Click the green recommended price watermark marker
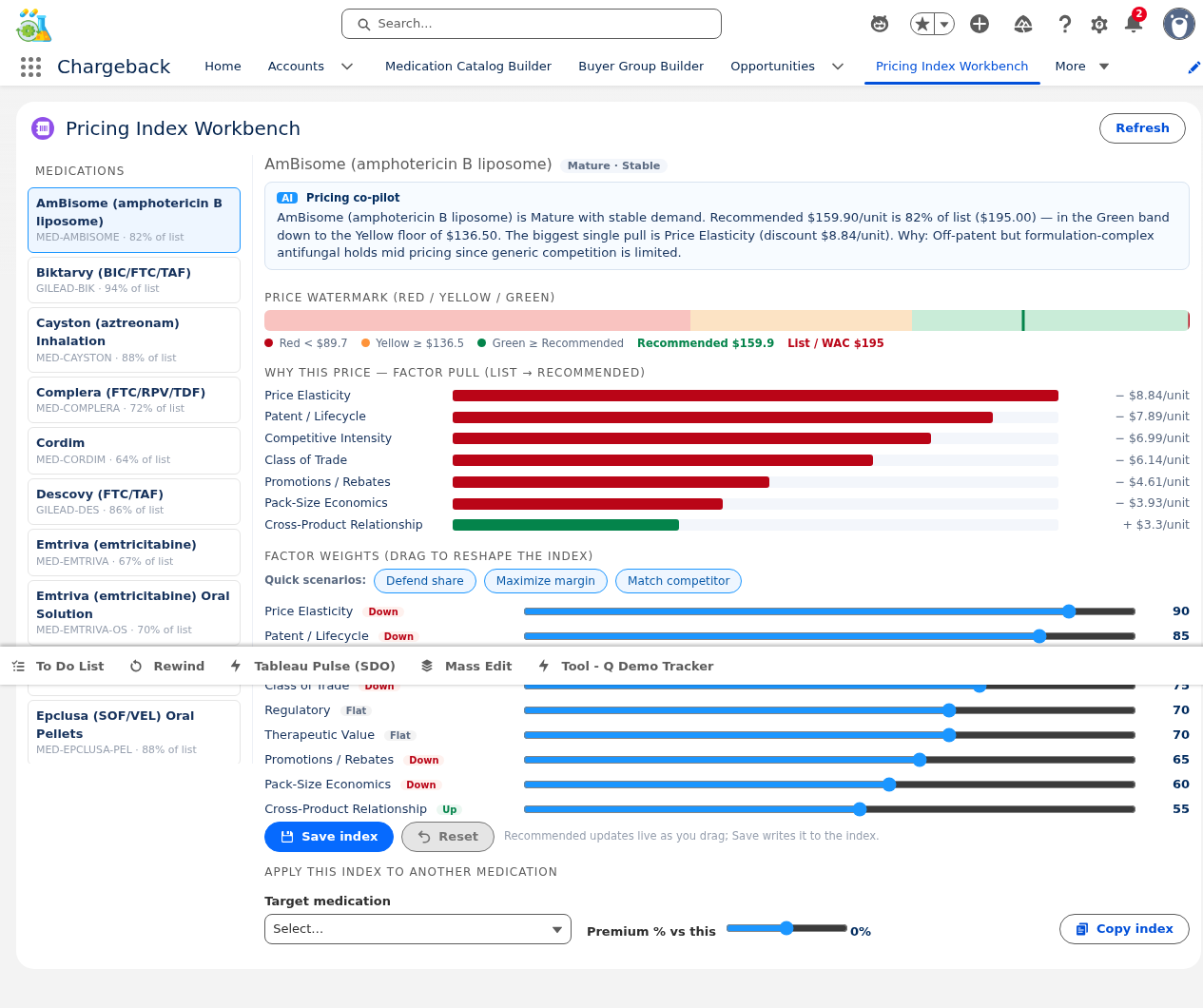The width and height of the screenshot is (1203, 1008). pos(1023,320)
